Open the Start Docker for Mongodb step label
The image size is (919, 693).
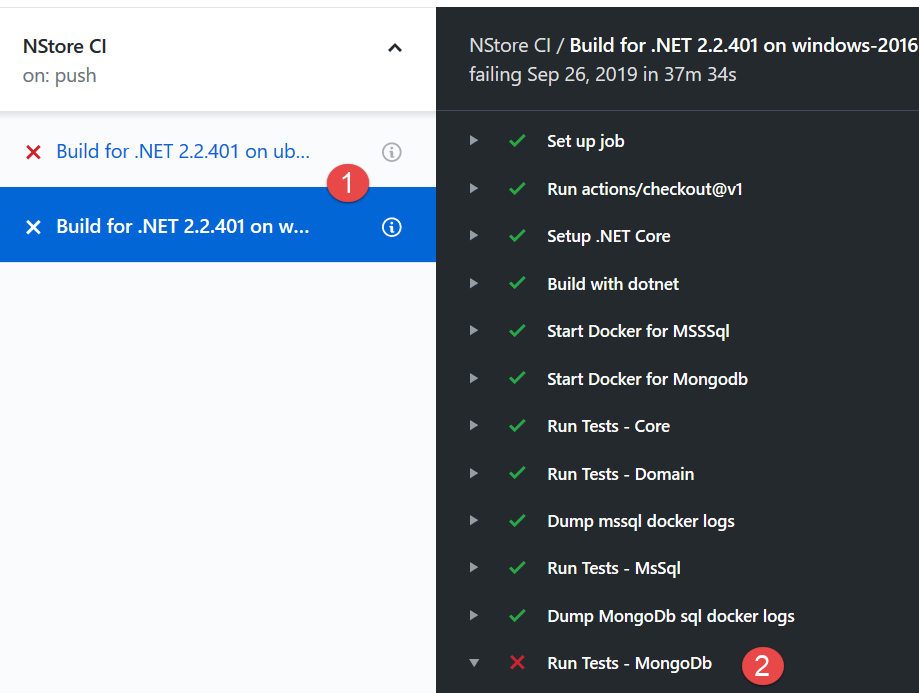(x=647, y=379)
